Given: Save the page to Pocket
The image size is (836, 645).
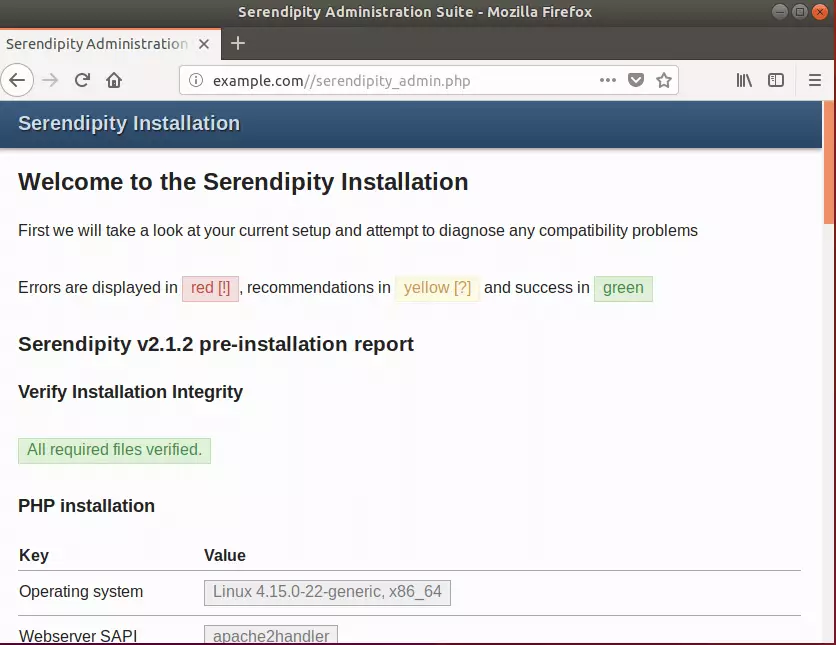Looking at the screenshot, I should click(x=636, y=80).
